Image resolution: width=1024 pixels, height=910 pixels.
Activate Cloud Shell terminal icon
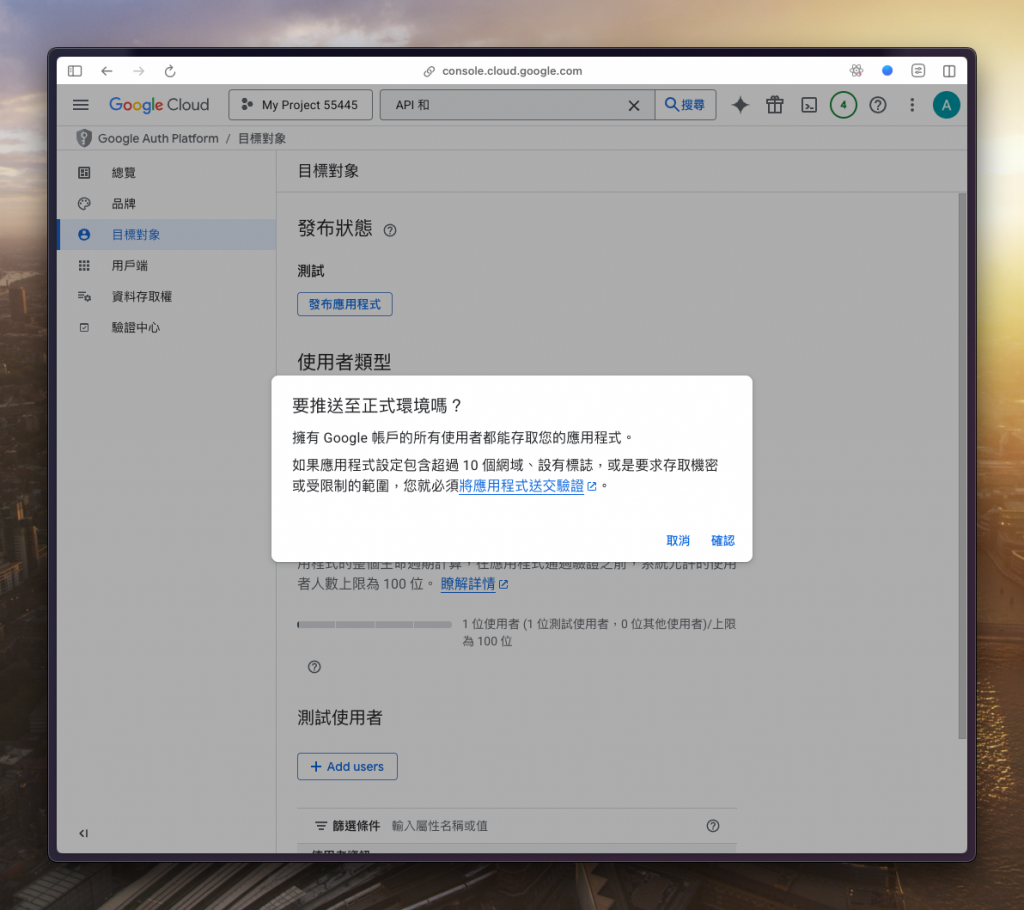(808, 105)
